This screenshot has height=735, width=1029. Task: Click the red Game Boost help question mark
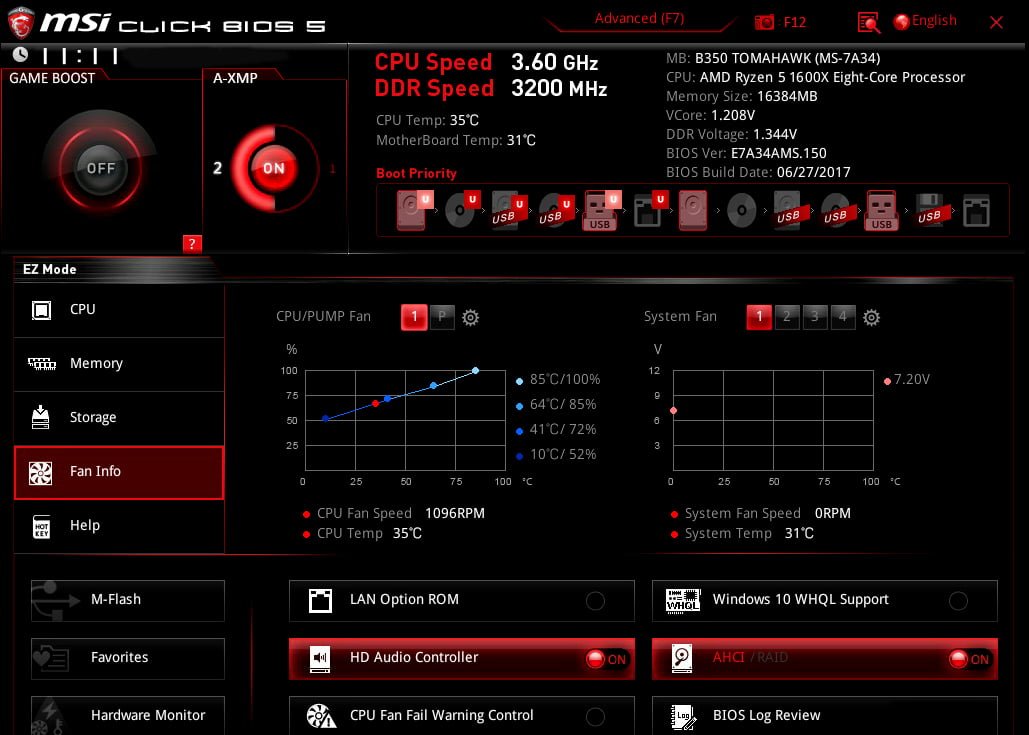(192, 243)
